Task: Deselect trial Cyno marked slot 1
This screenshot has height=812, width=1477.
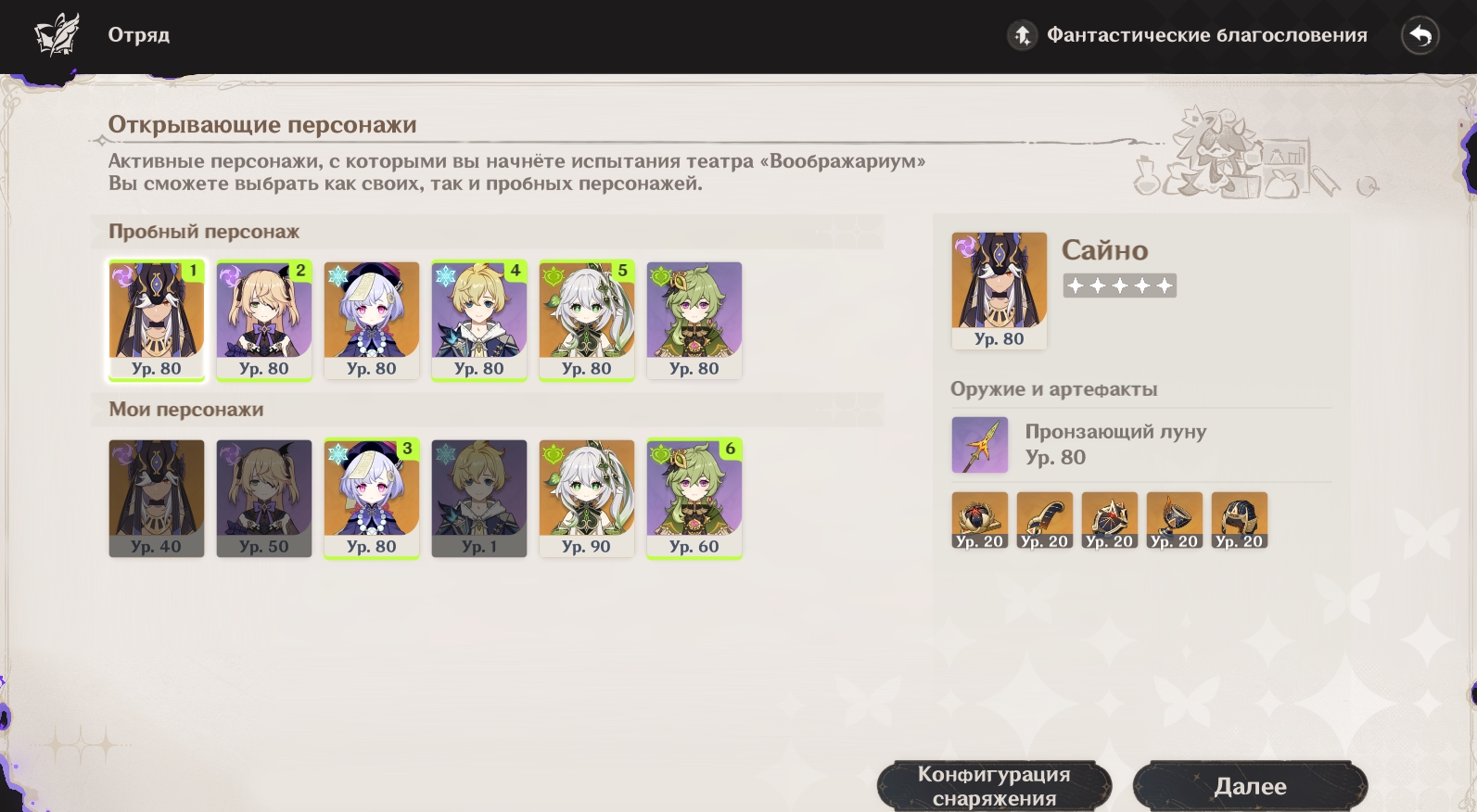Action: tap(157, 321)
